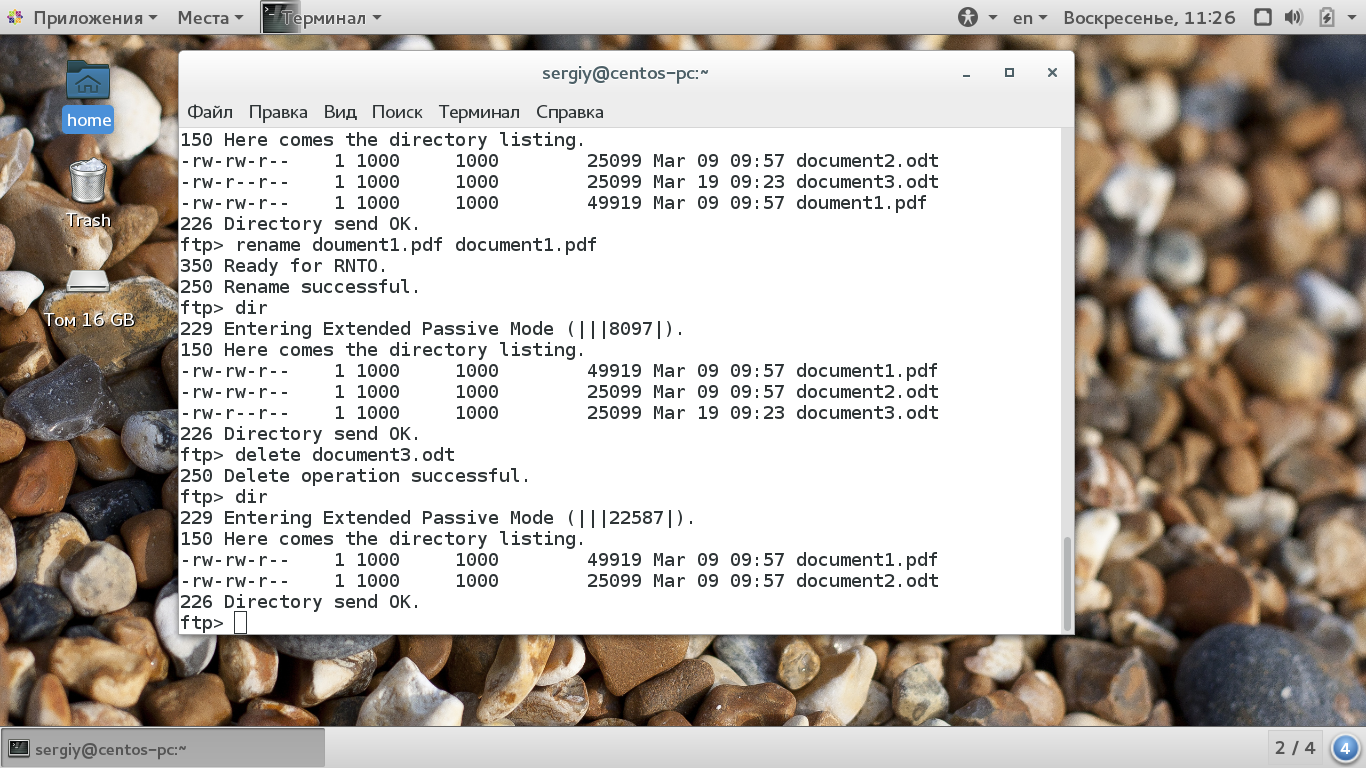Open the Справка menu

[x=569, y=112]
